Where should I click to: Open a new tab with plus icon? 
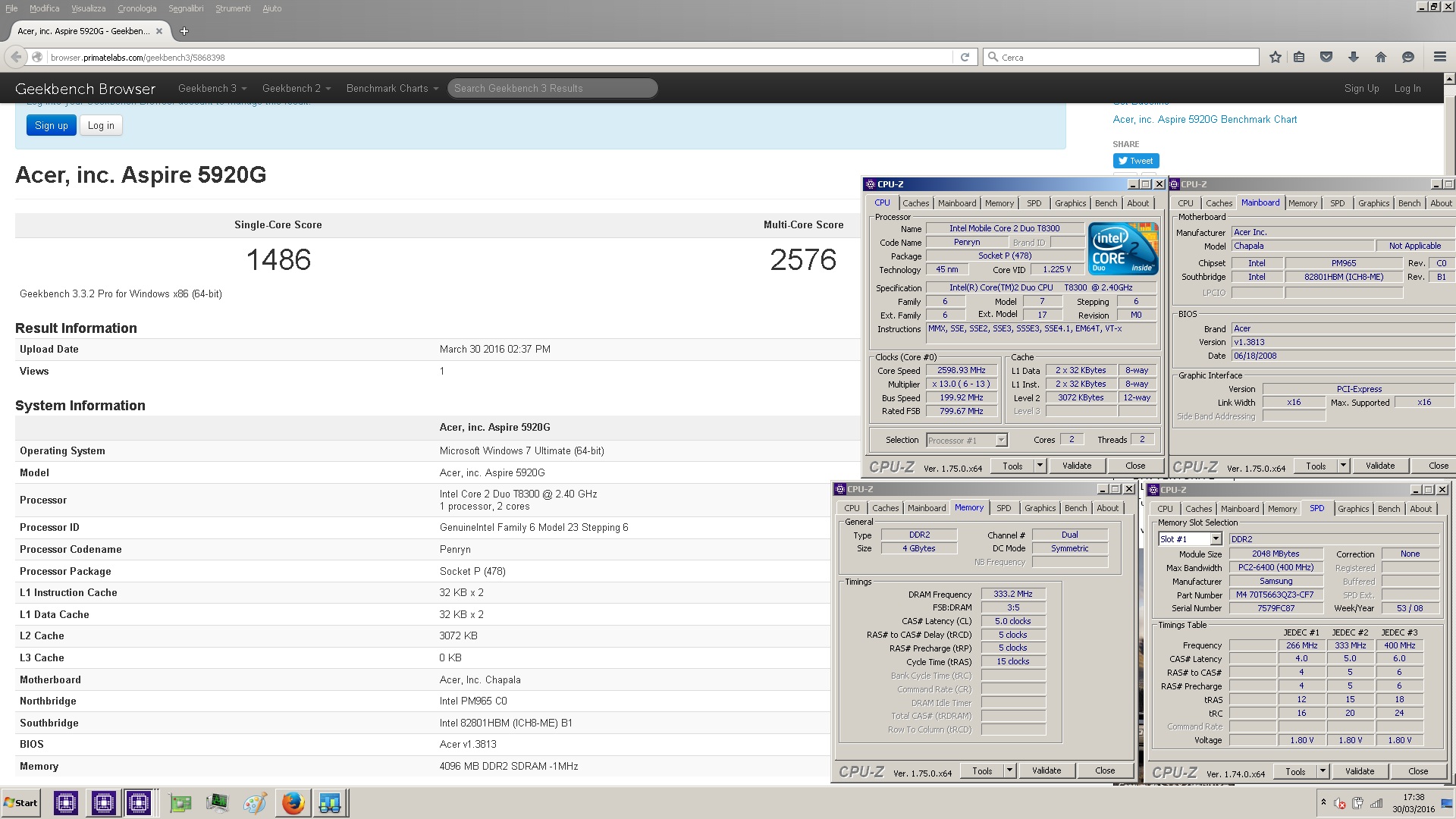pos(184,31)
